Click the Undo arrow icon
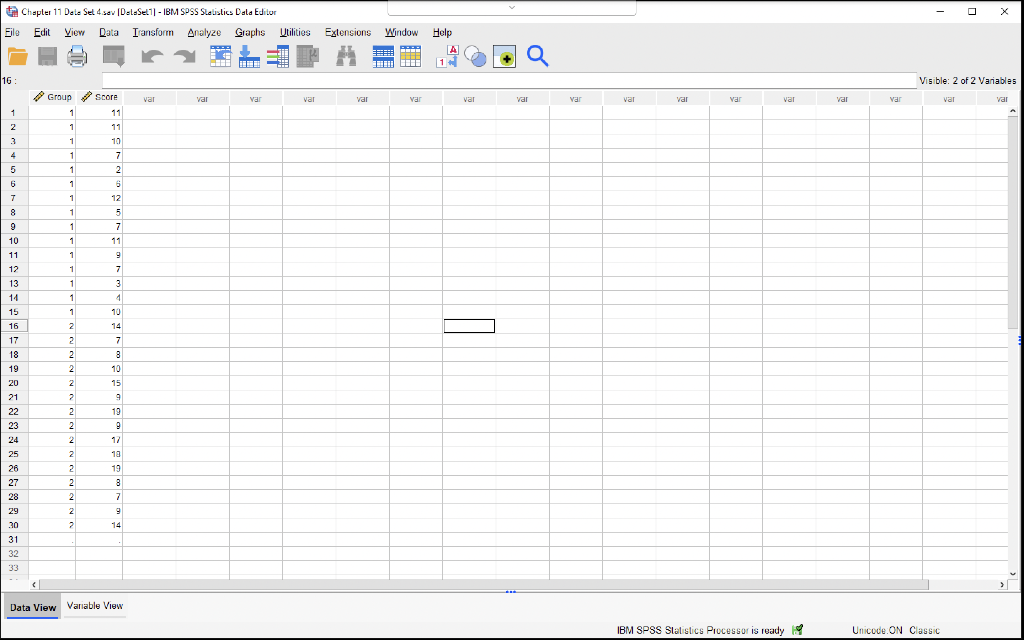 point(150,56)
